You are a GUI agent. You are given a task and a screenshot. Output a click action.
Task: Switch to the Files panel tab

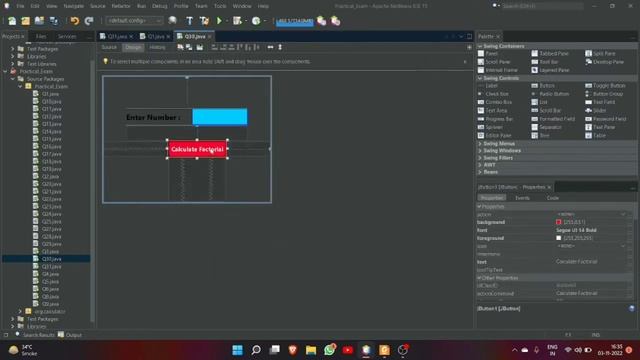click(x=41, y=36)
